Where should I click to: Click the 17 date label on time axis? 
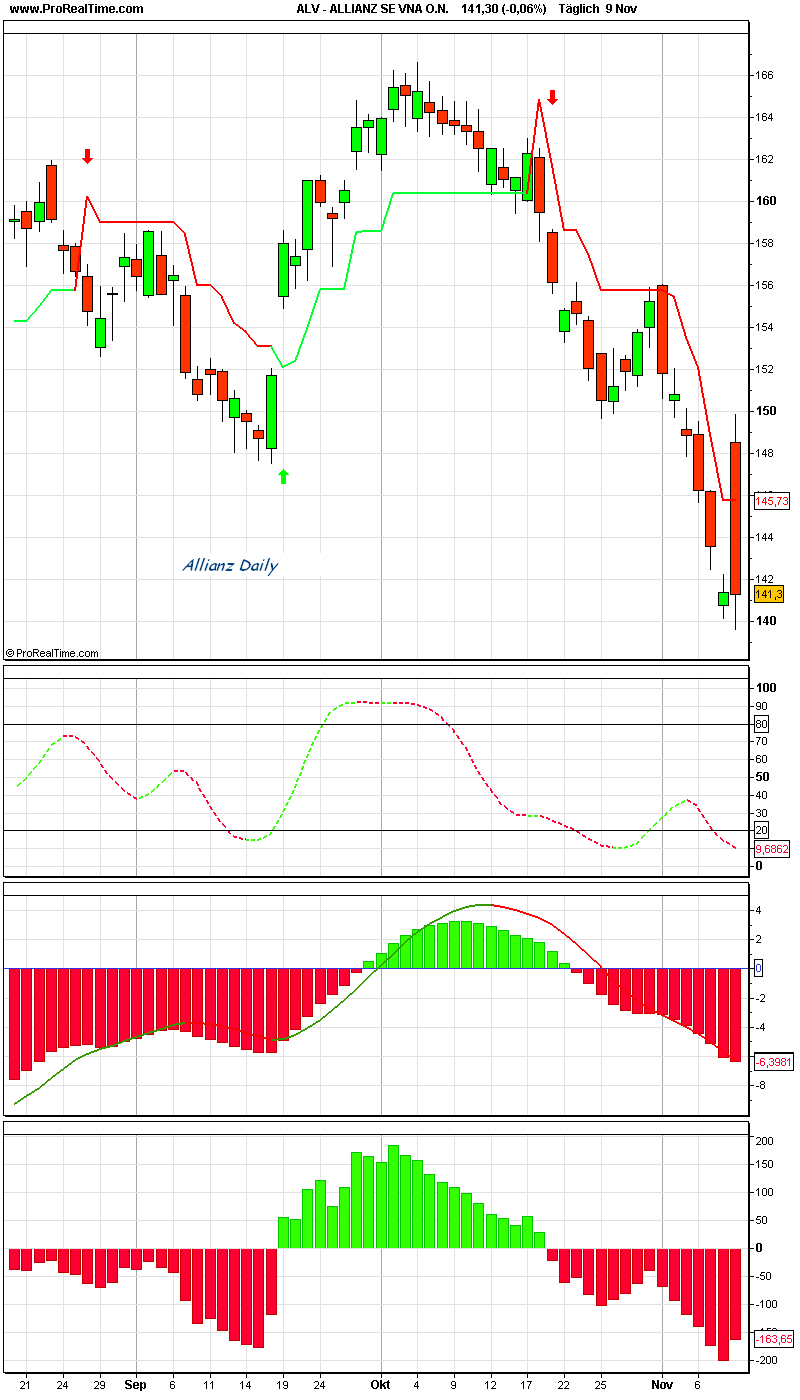527,1385
